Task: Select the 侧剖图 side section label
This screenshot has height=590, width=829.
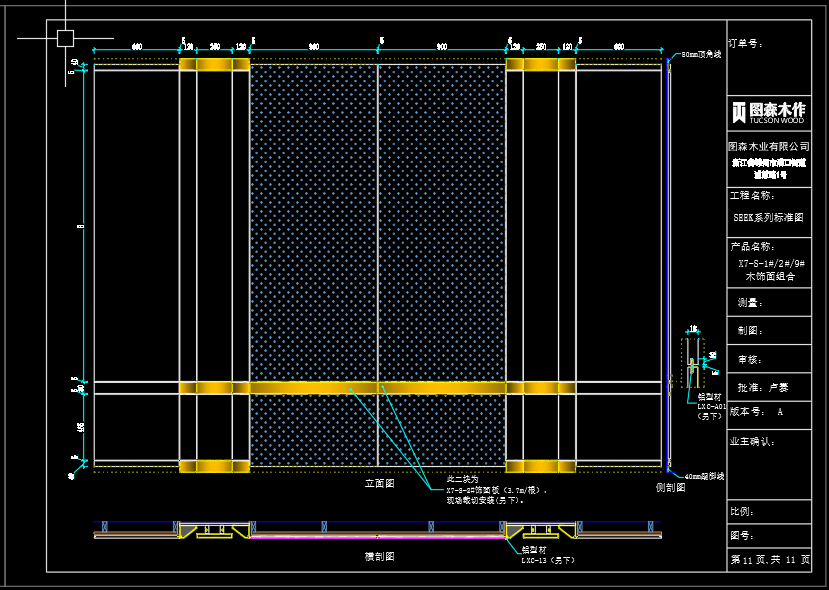Action: [670, 488]
